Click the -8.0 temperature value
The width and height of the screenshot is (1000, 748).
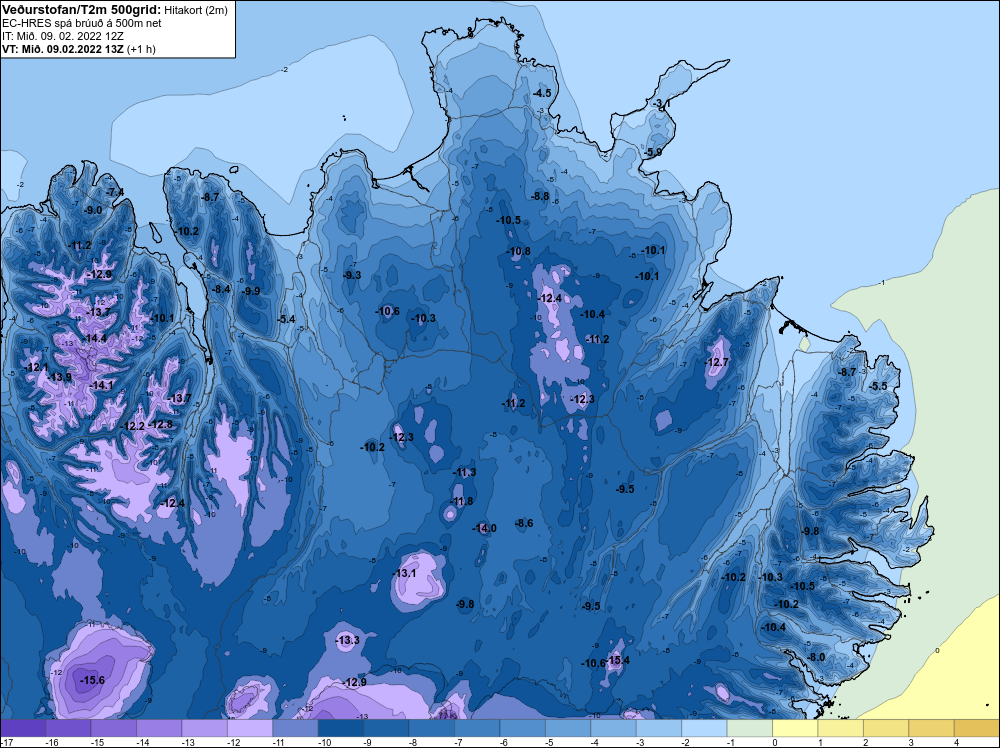[816, 657]
